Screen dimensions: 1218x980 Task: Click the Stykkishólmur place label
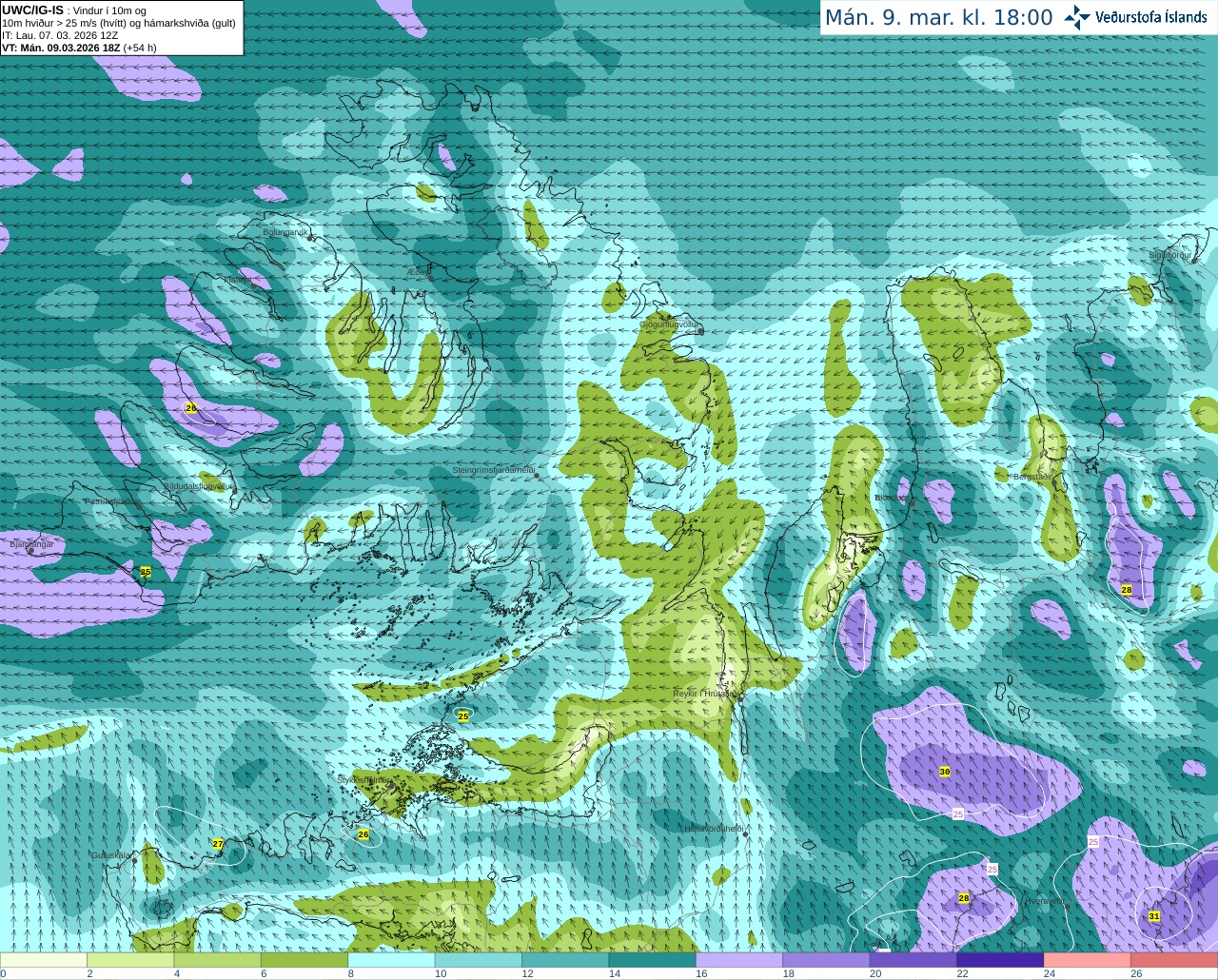[x=364, y=780]
